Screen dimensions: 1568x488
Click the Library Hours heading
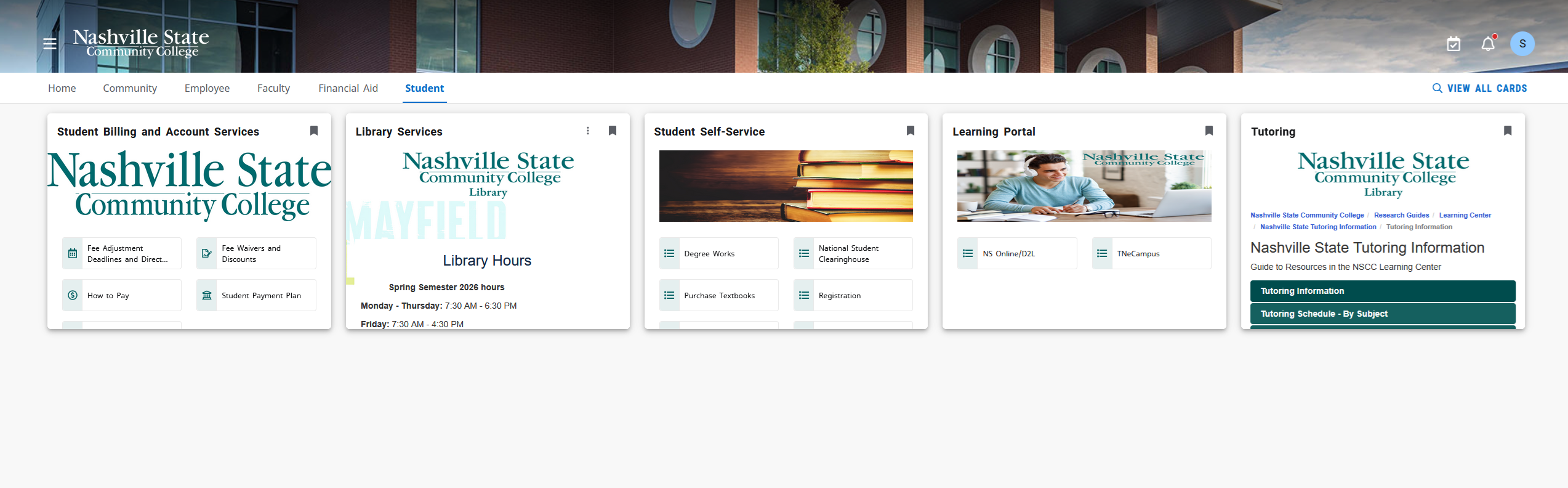(487, 261)
